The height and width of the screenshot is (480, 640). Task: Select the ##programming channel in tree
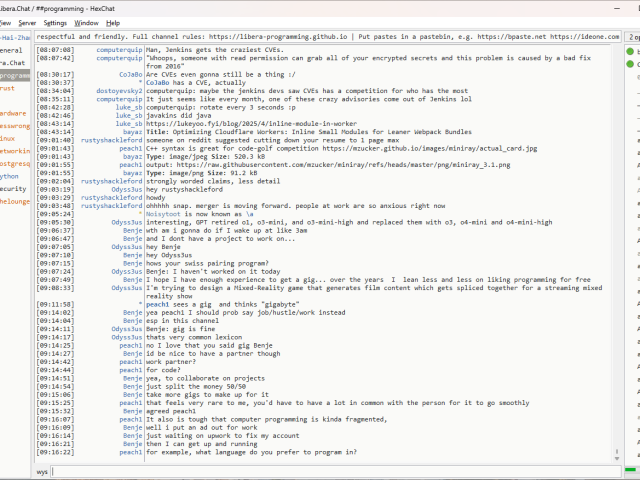click(x=15, y=75)
